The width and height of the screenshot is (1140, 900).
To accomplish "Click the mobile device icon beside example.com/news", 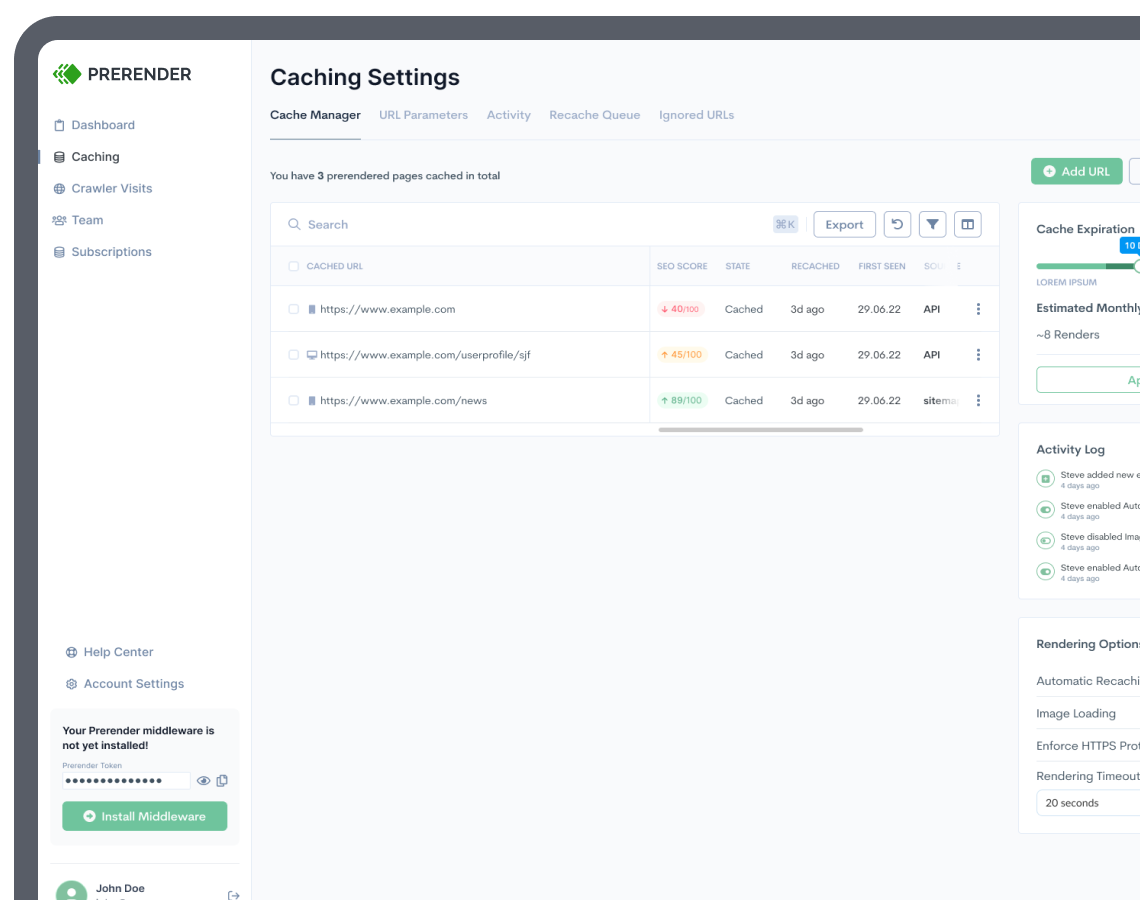I will pyautogui.click(x=312, y=401).
